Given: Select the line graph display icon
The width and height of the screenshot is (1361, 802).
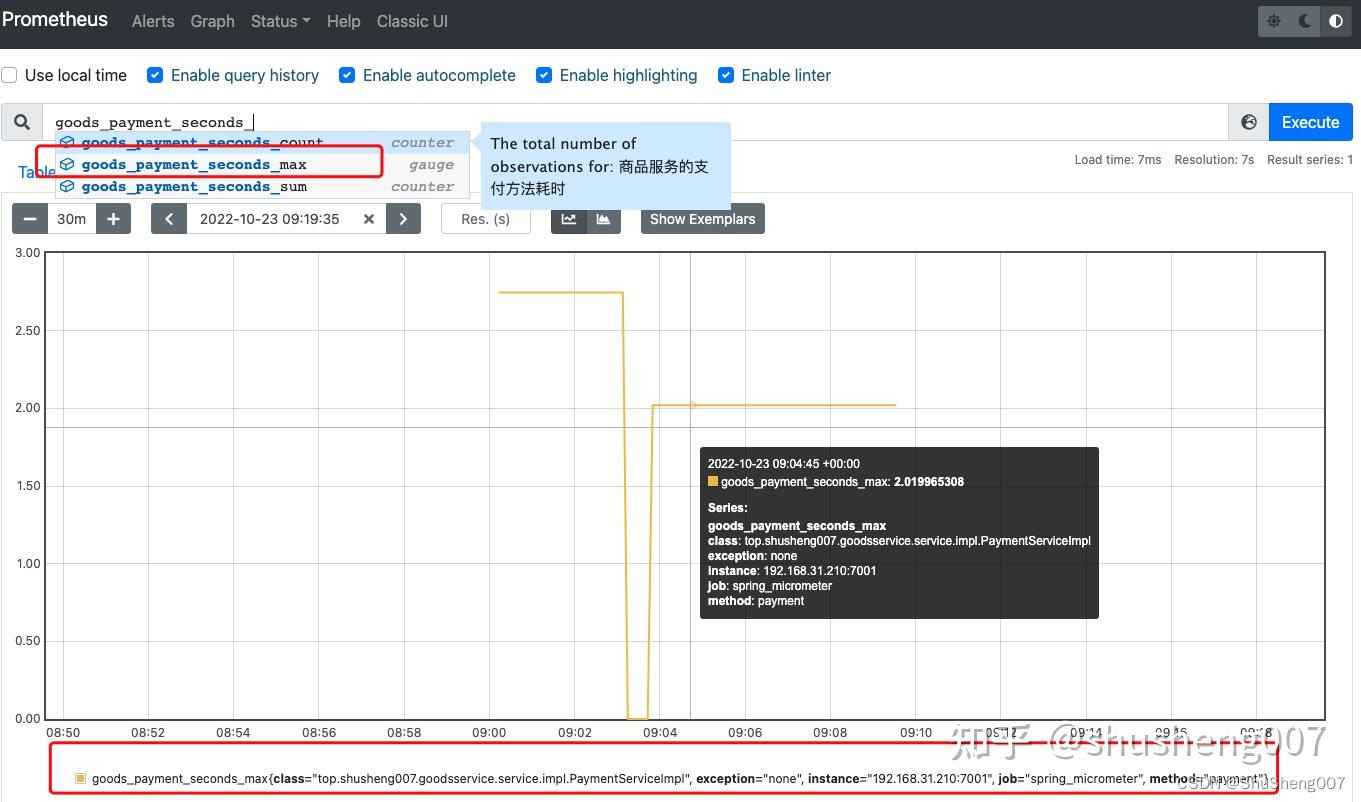Looking at the screenshot, I should coord(569,218).
